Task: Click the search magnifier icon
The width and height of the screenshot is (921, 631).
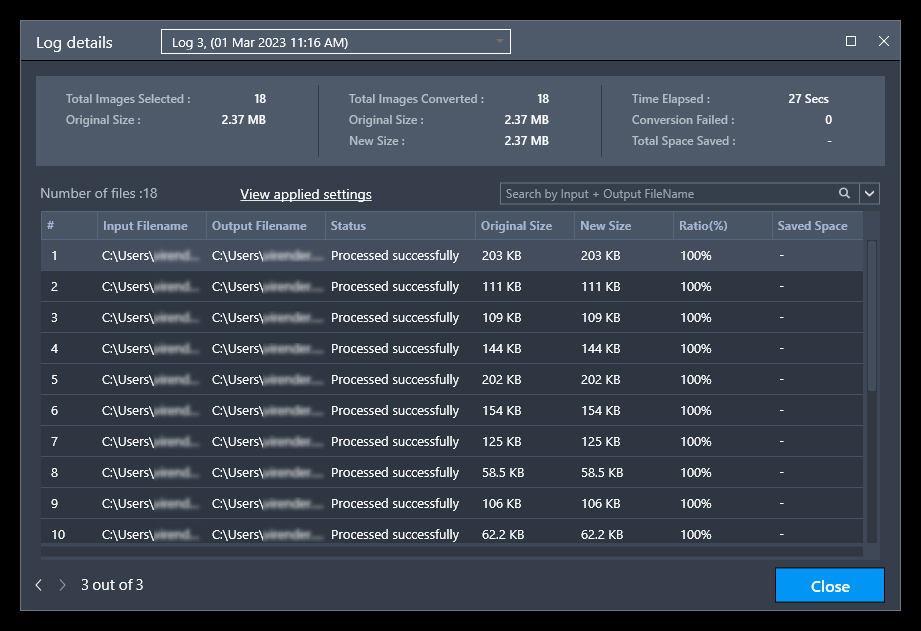Action: point(844,193)
